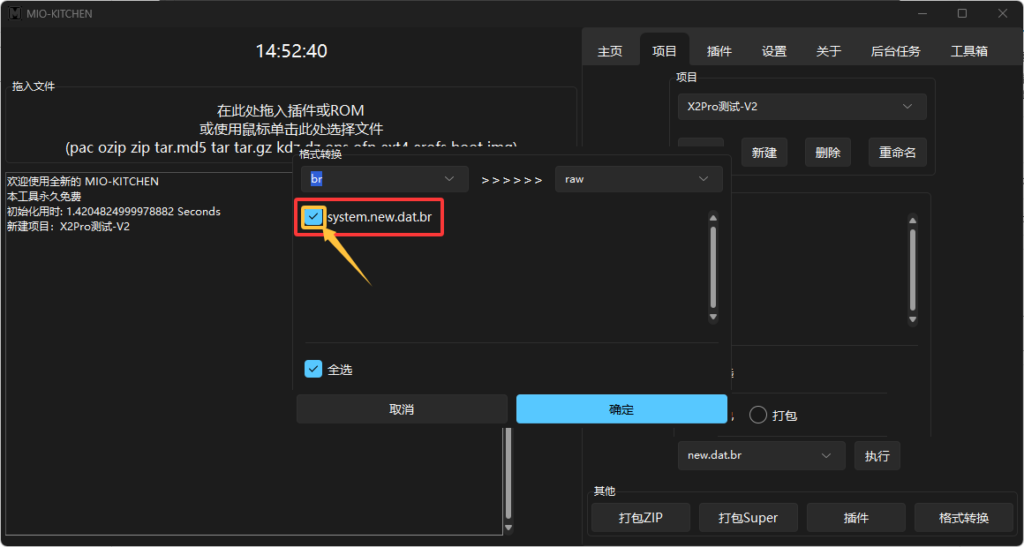Screen dimensions: 1024x547
Task: Switch to the 插件 tab
Action: tap(719, 51)
